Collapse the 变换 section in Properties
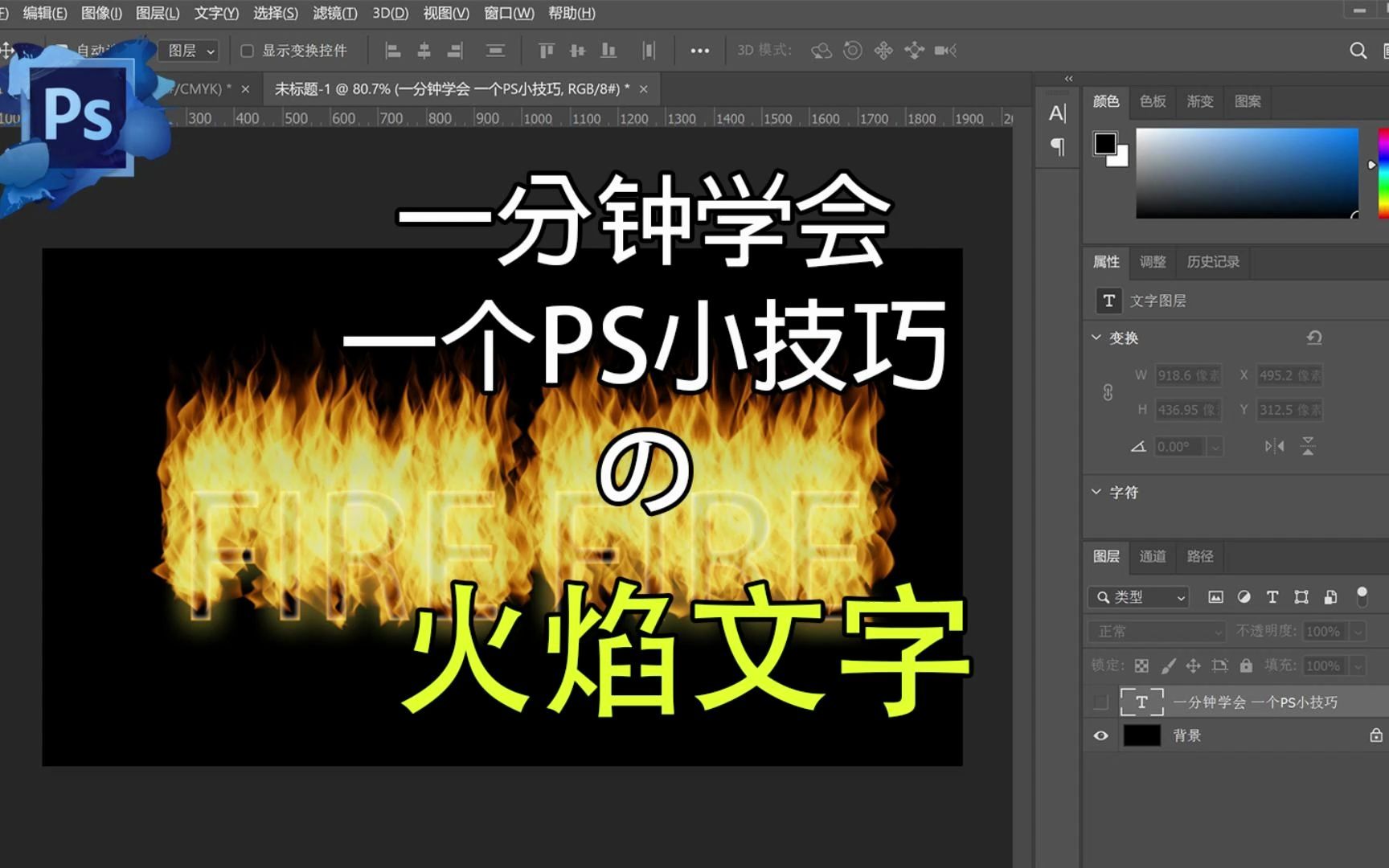This screenshot has width=1389, height=868. [x=1096, y=338]
